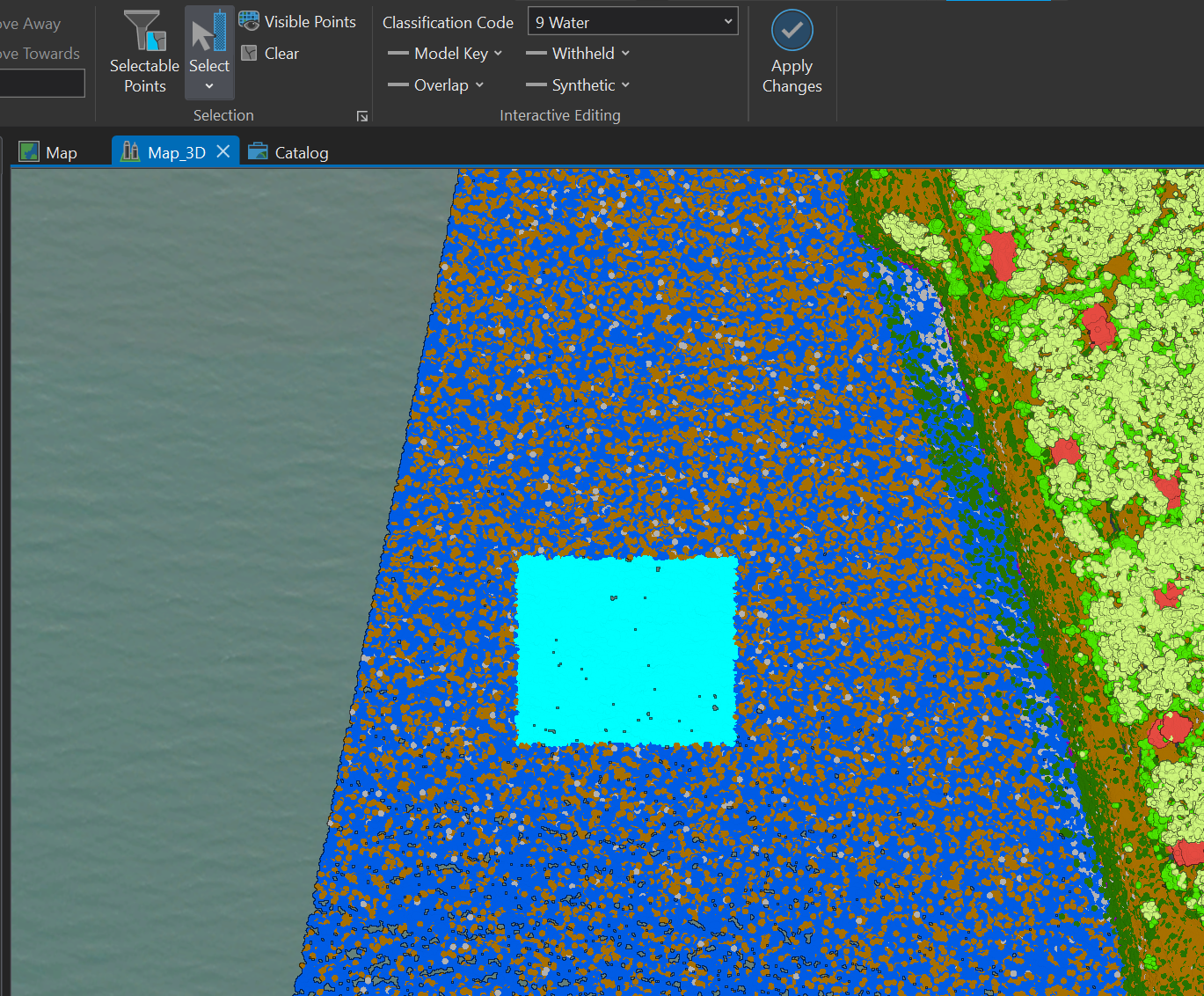Select the Synthetic flag icon

click(x=536, y=85)
